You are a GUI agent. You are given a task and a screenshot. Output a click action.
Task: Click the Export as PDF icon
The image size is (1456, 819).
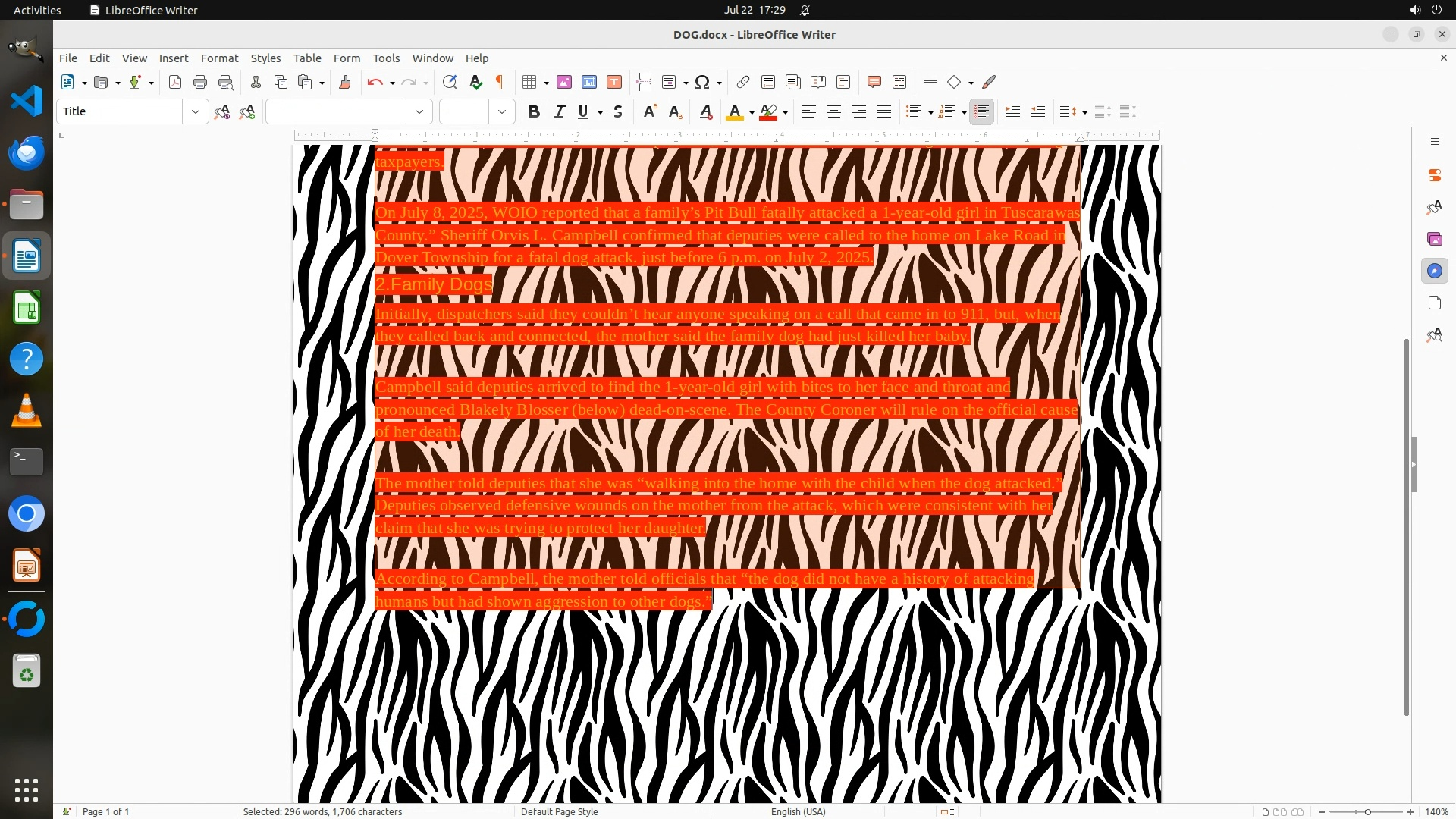tap(175, 83)
